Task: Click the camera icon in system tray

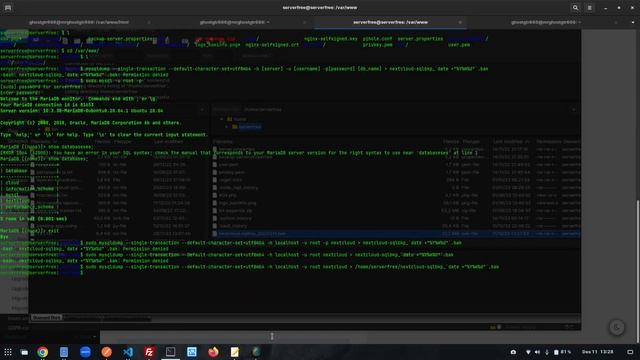Action: (x=513, y=352)
